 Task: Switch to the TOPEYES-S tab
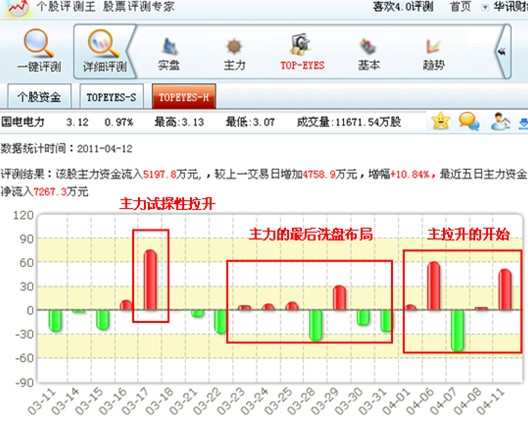tap(111, 97)
